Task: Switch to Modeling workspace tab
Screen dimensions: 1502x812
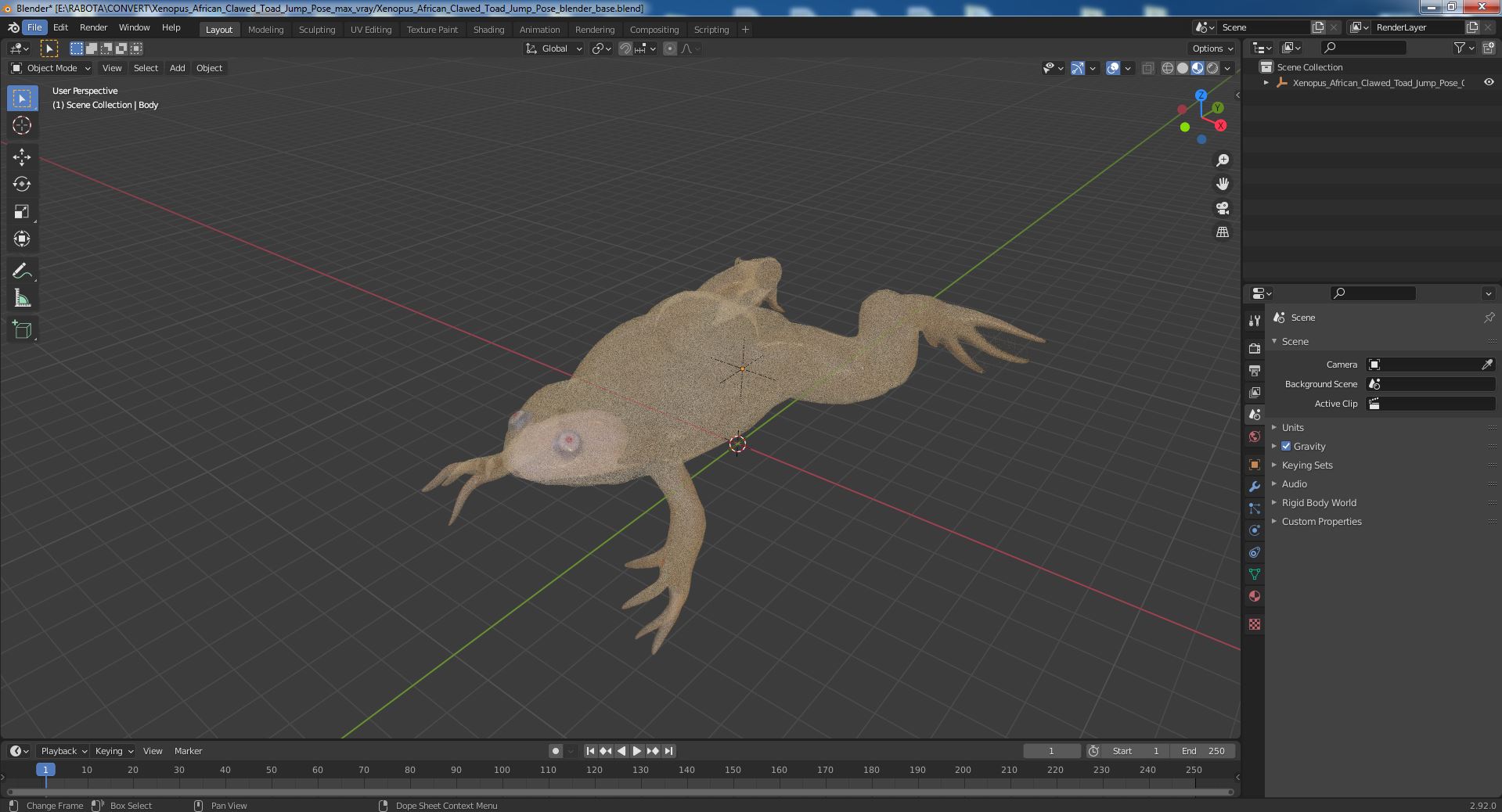Action: tap(265, 30)
